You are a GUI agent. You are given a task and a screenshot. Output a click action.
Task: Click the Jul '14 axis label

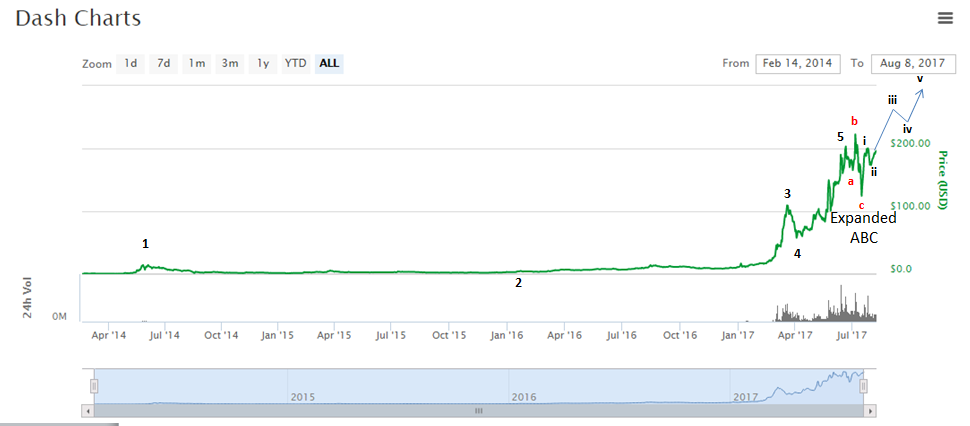coord(165,335)
